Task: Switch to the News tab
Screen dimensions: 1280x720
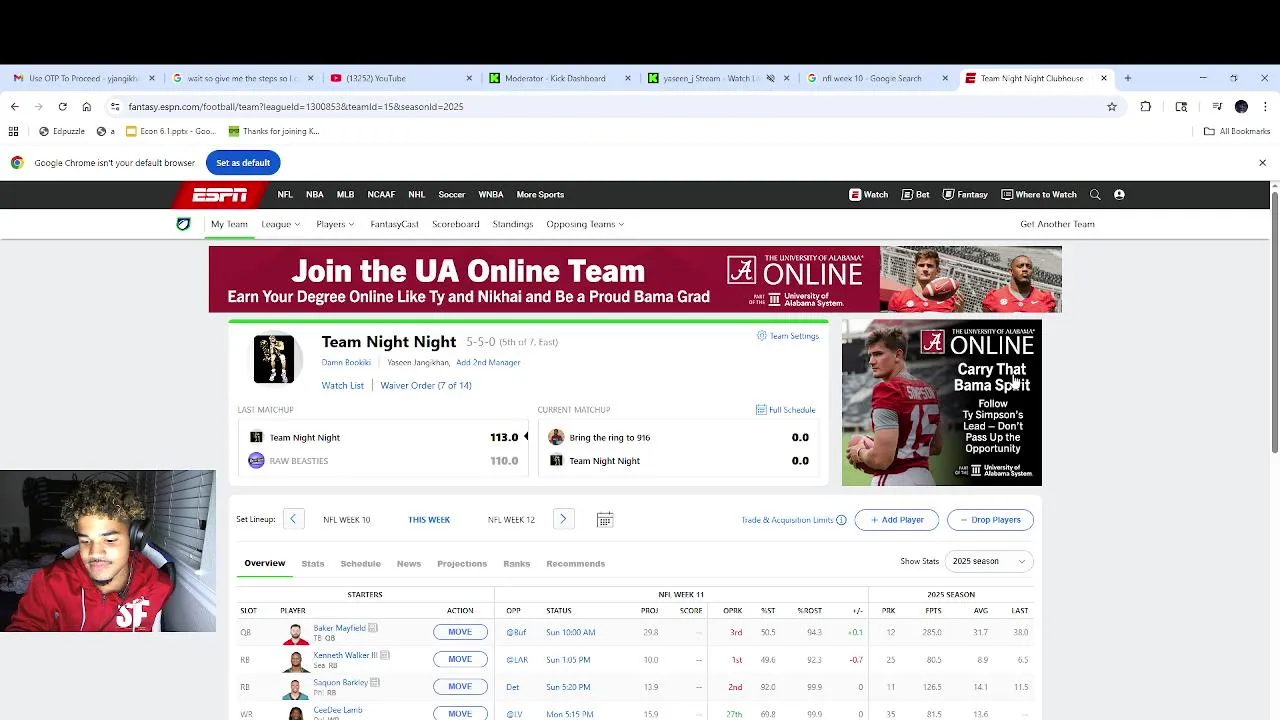Action: pyautogui.click(x=409, y=564)
